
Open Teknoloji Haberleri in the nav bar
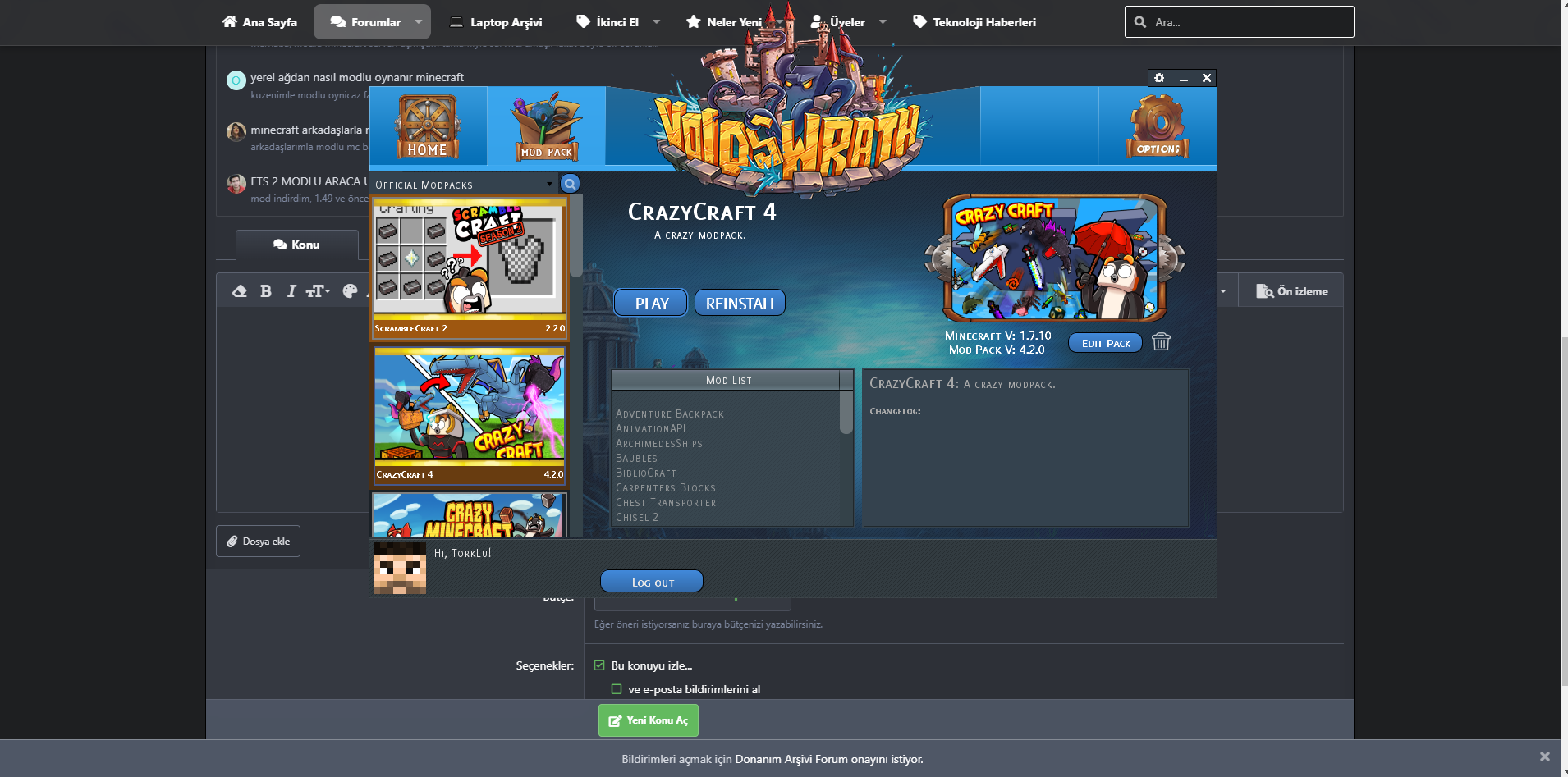tap(974, 22)
